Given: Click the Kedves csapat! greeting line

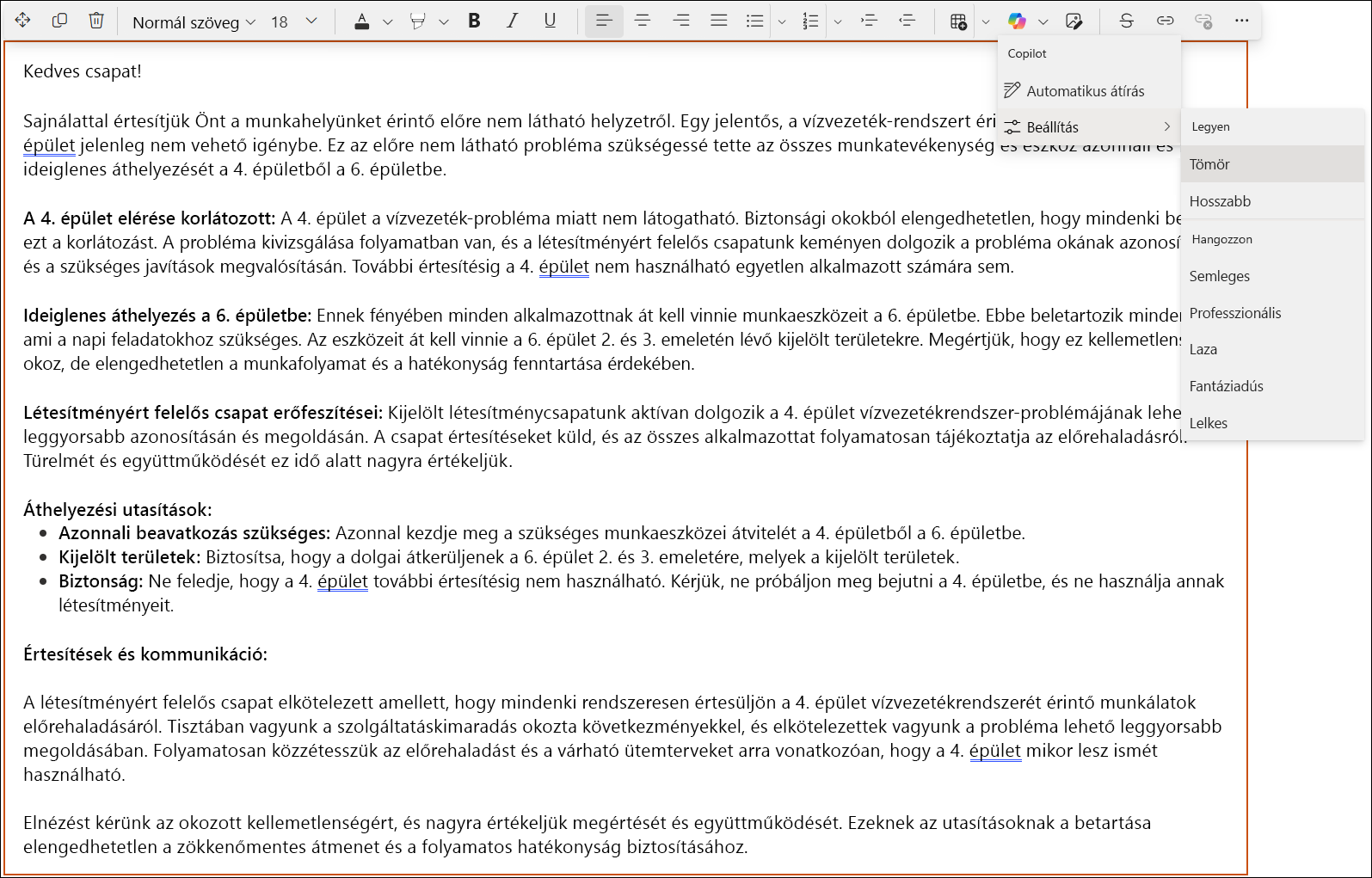Looking at the screenshot, I should (83, 71).
